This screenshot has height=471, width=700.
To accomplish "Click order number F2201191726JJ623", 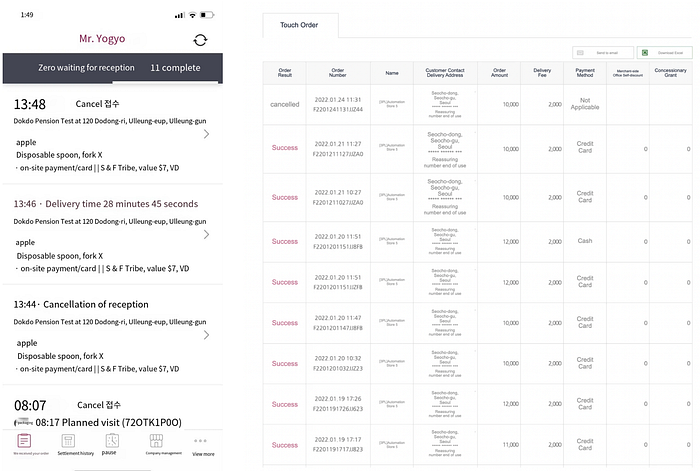I will pos(338,409).
